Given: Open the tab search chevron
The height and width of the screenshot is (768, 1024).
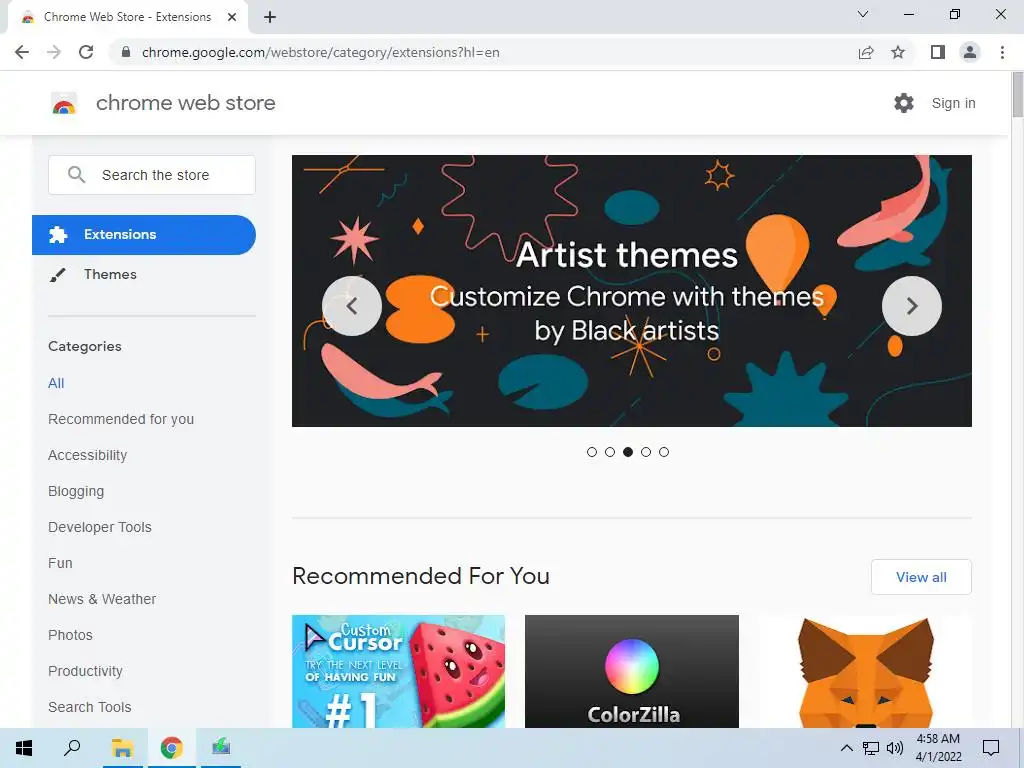Looking at the screenshot, I should [863, 14].
